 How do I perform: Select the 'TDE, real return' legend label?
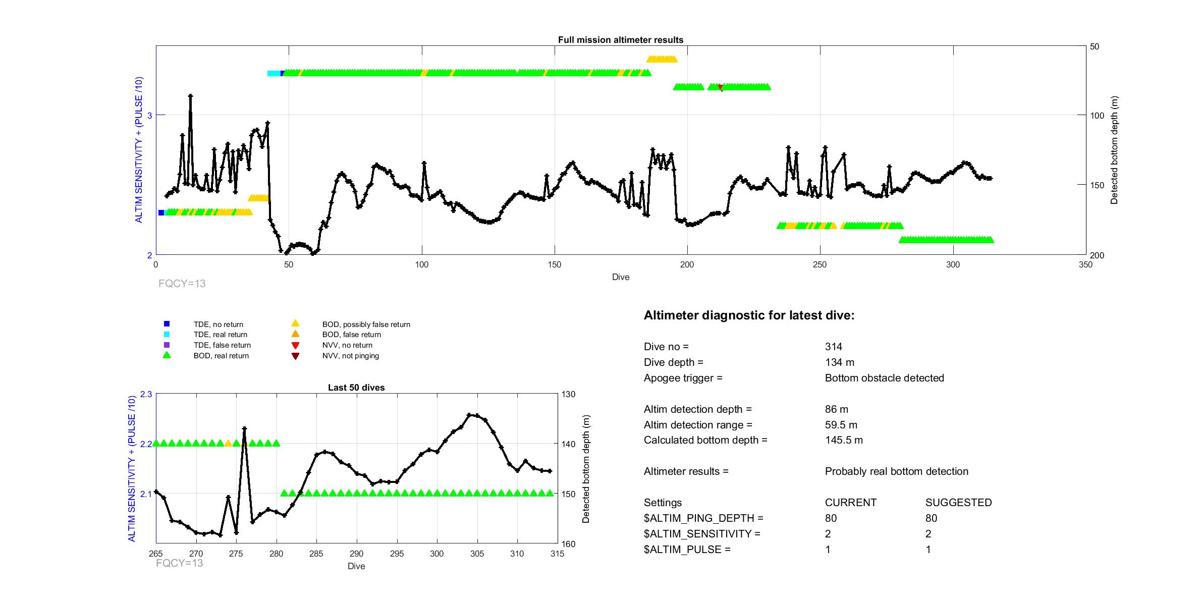(222, 334)
